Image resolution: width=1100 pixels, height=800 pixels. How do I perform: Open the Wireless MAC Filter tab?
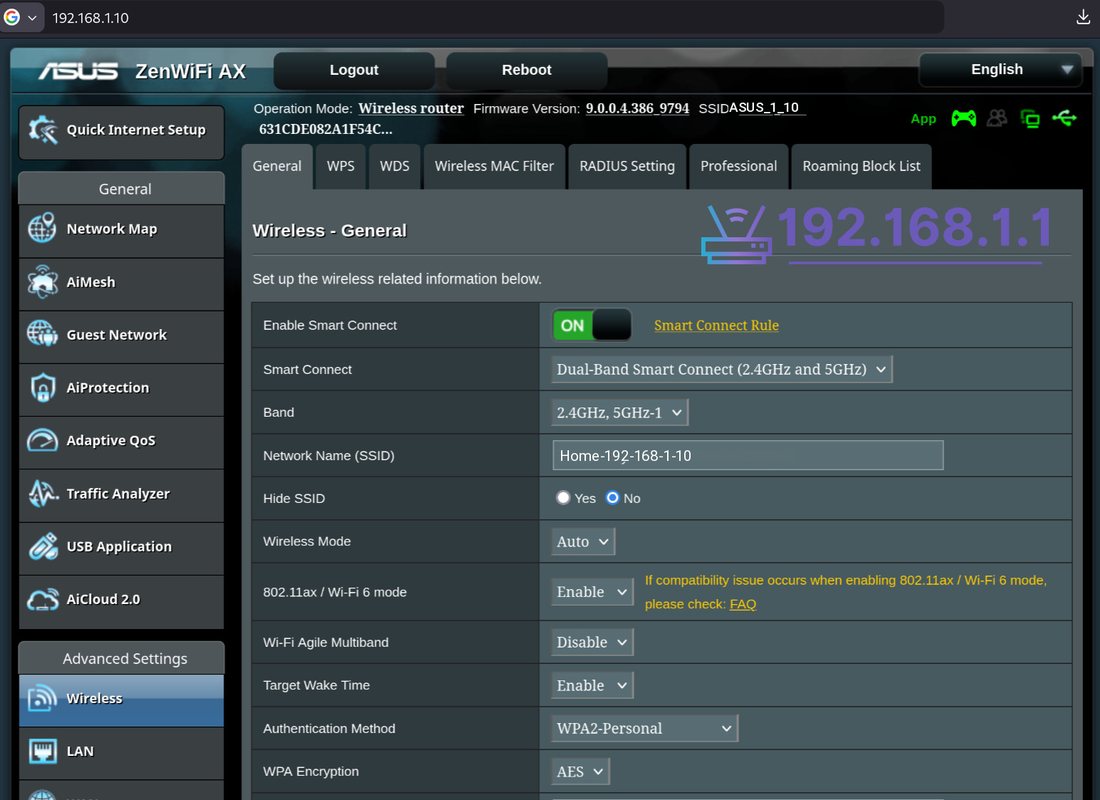point(494,166)
